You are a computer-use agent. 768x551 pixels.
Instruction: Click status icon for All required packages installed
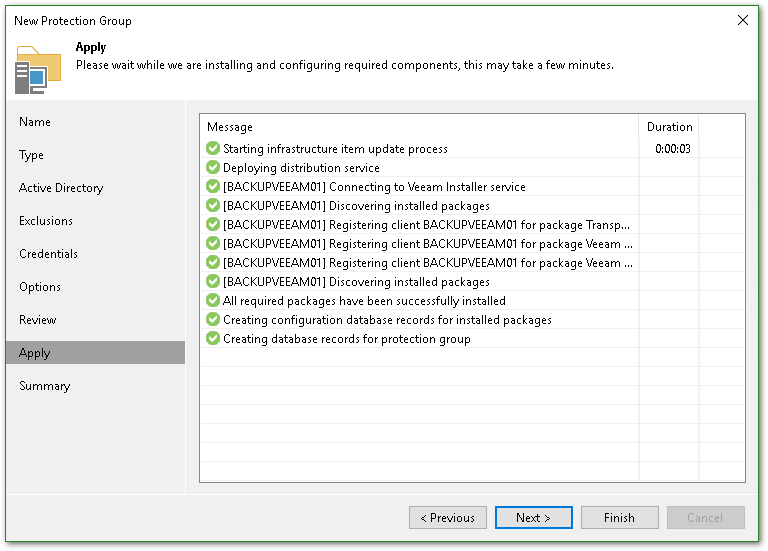213,301
